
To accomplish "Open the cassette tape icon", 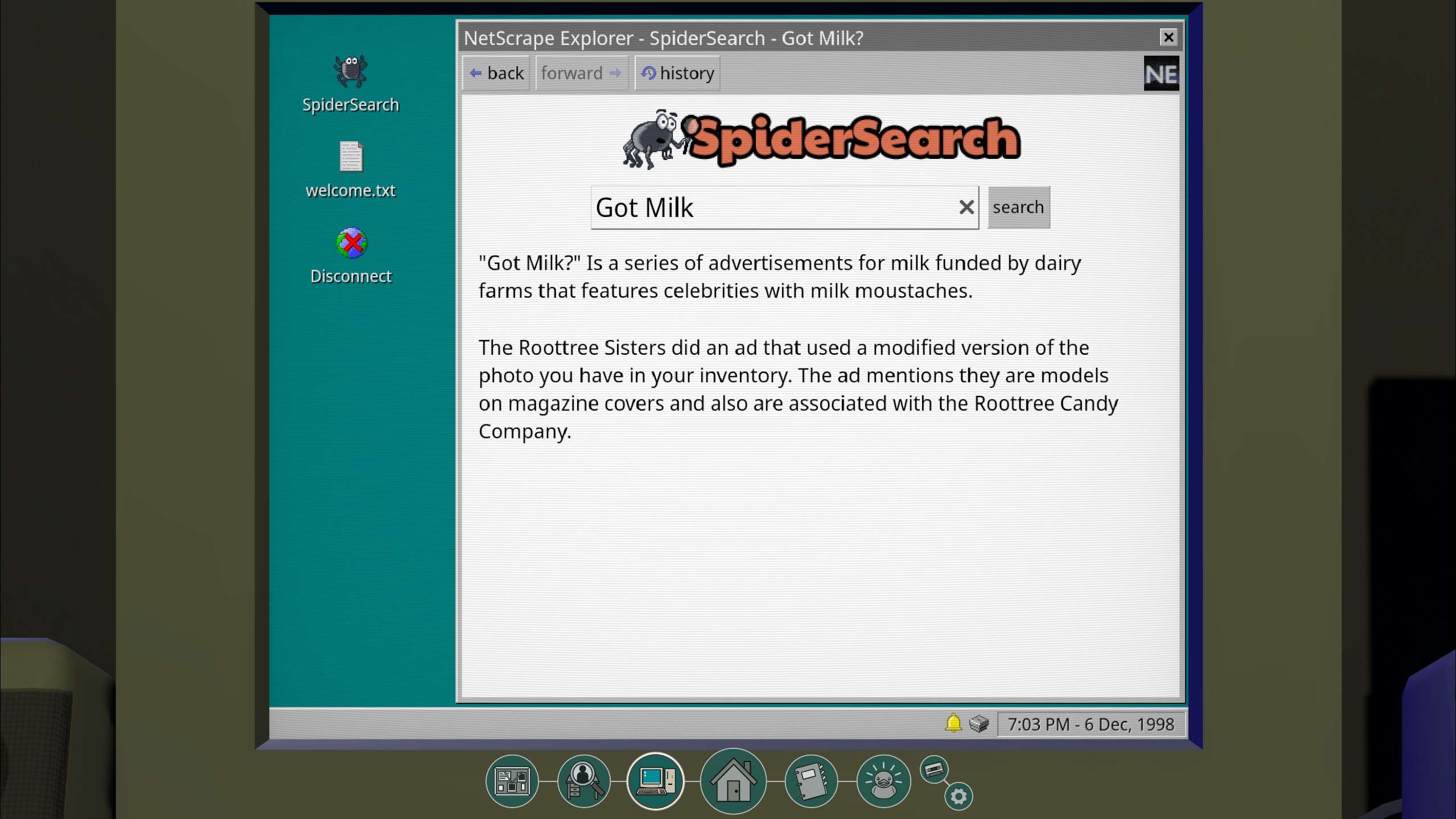I will tap(933, 770).
